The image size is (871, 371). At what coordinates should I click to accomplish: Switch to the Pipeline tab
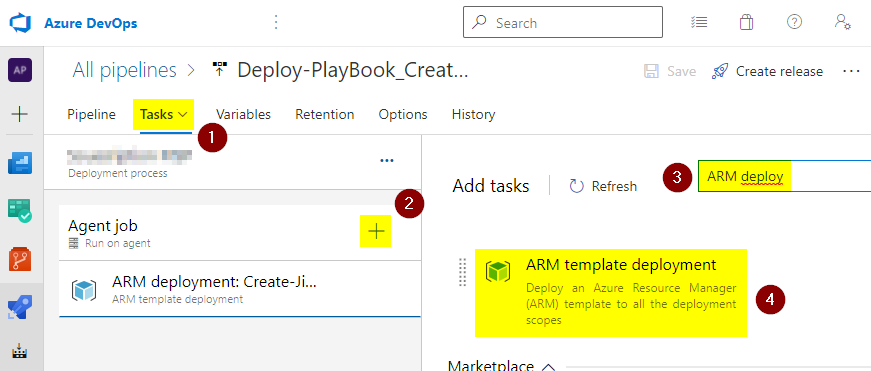[x=92, y=114]
